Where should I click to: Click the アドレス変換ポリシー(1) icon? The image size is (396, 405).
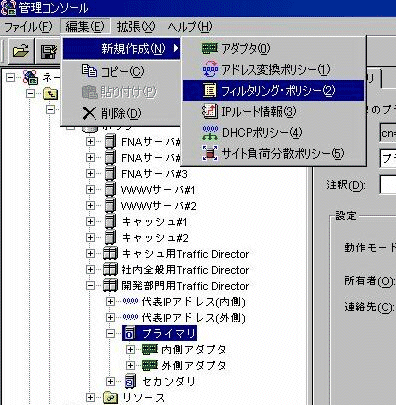(210, 69)
